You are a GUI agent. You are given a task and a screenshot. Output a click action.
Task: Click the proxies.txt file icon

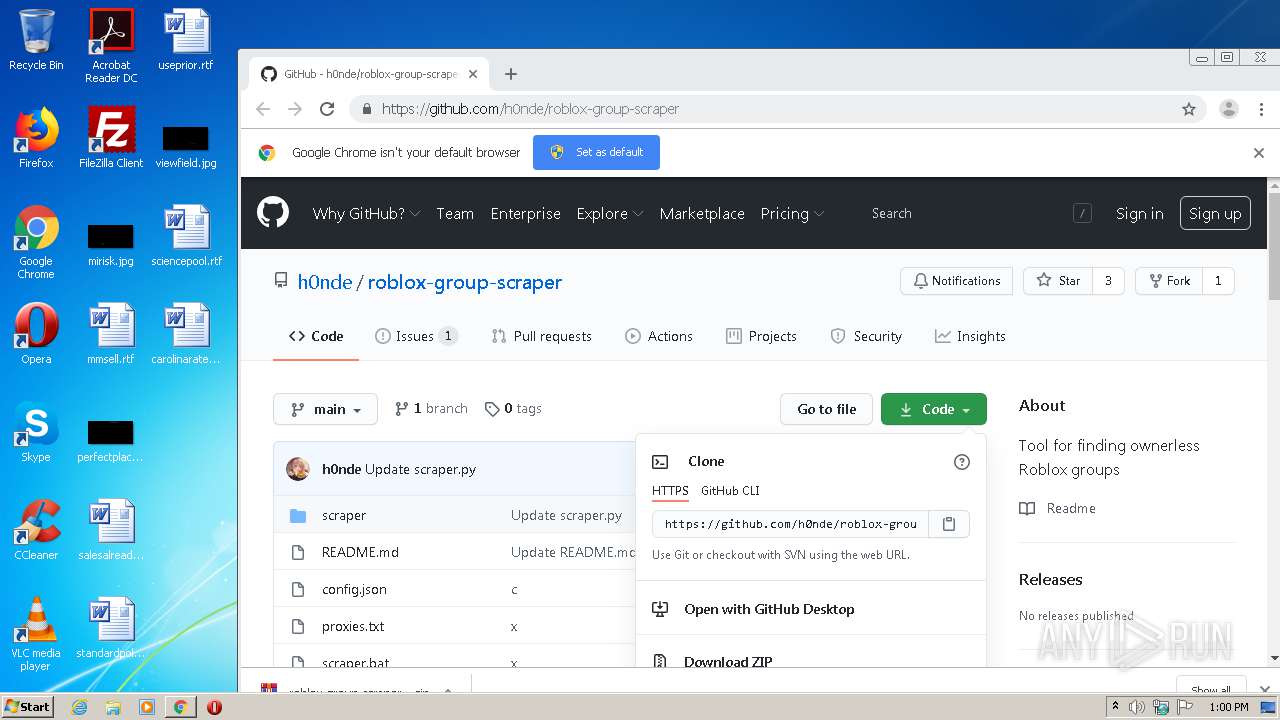pos(297,626)
